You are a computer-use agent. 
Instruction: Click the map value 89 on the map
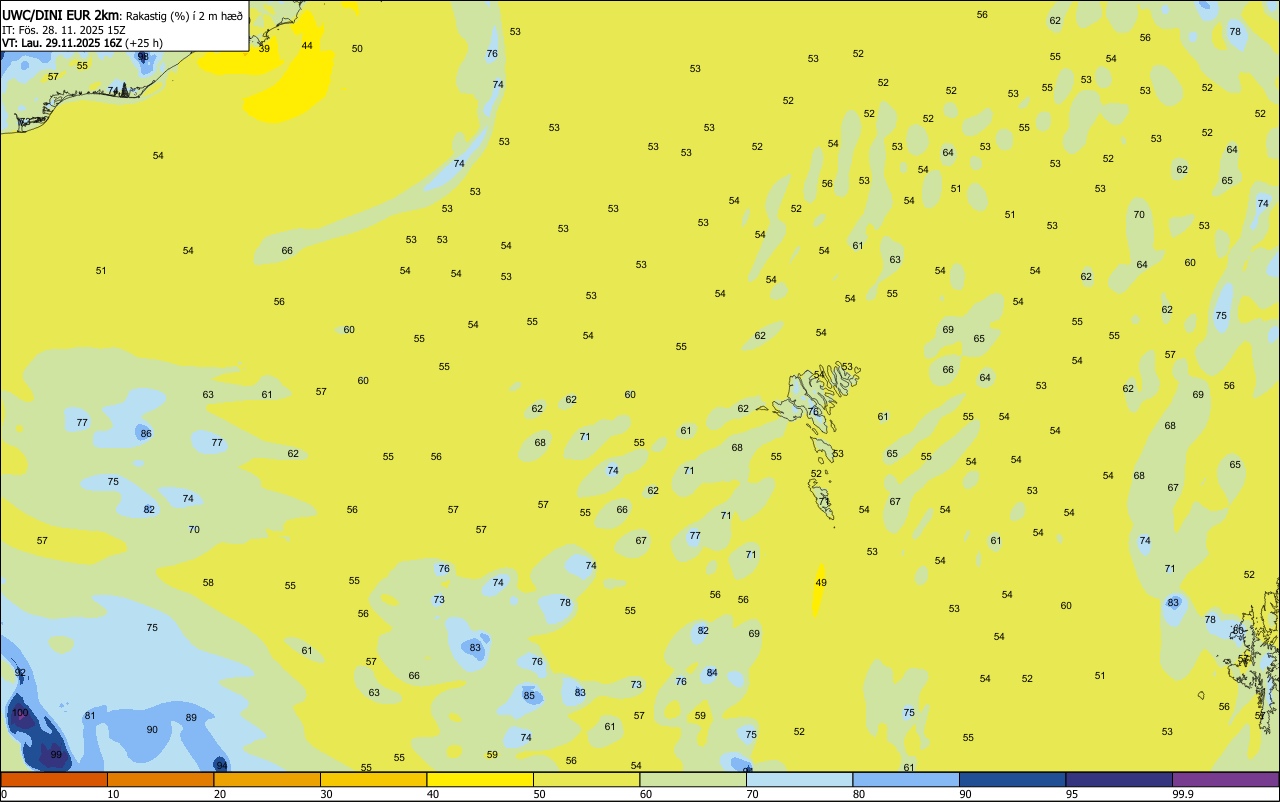191,718
